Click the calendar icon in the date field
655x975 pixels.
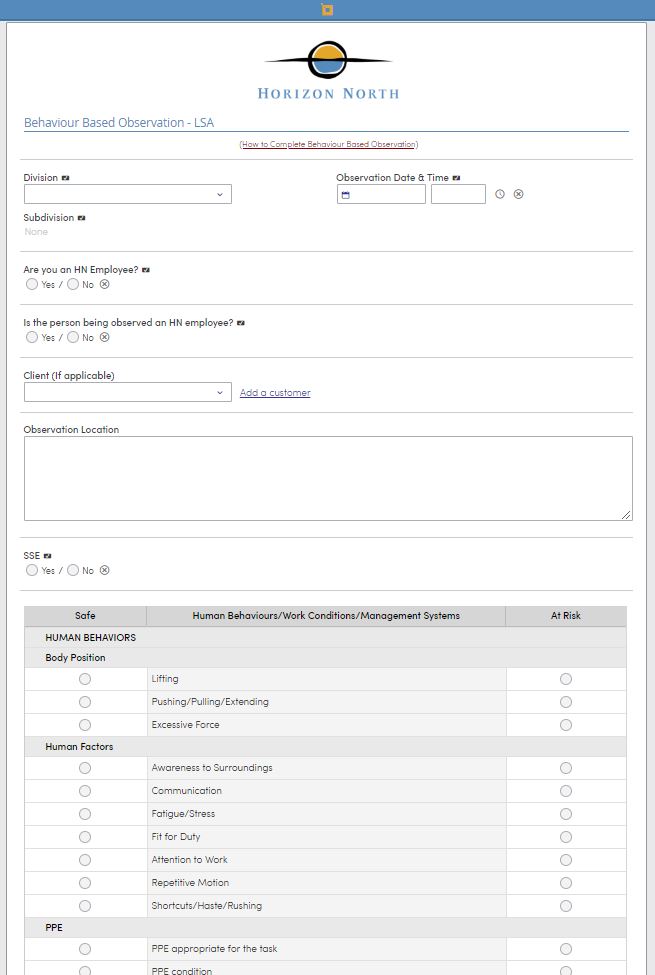click(x=346, y=195)
